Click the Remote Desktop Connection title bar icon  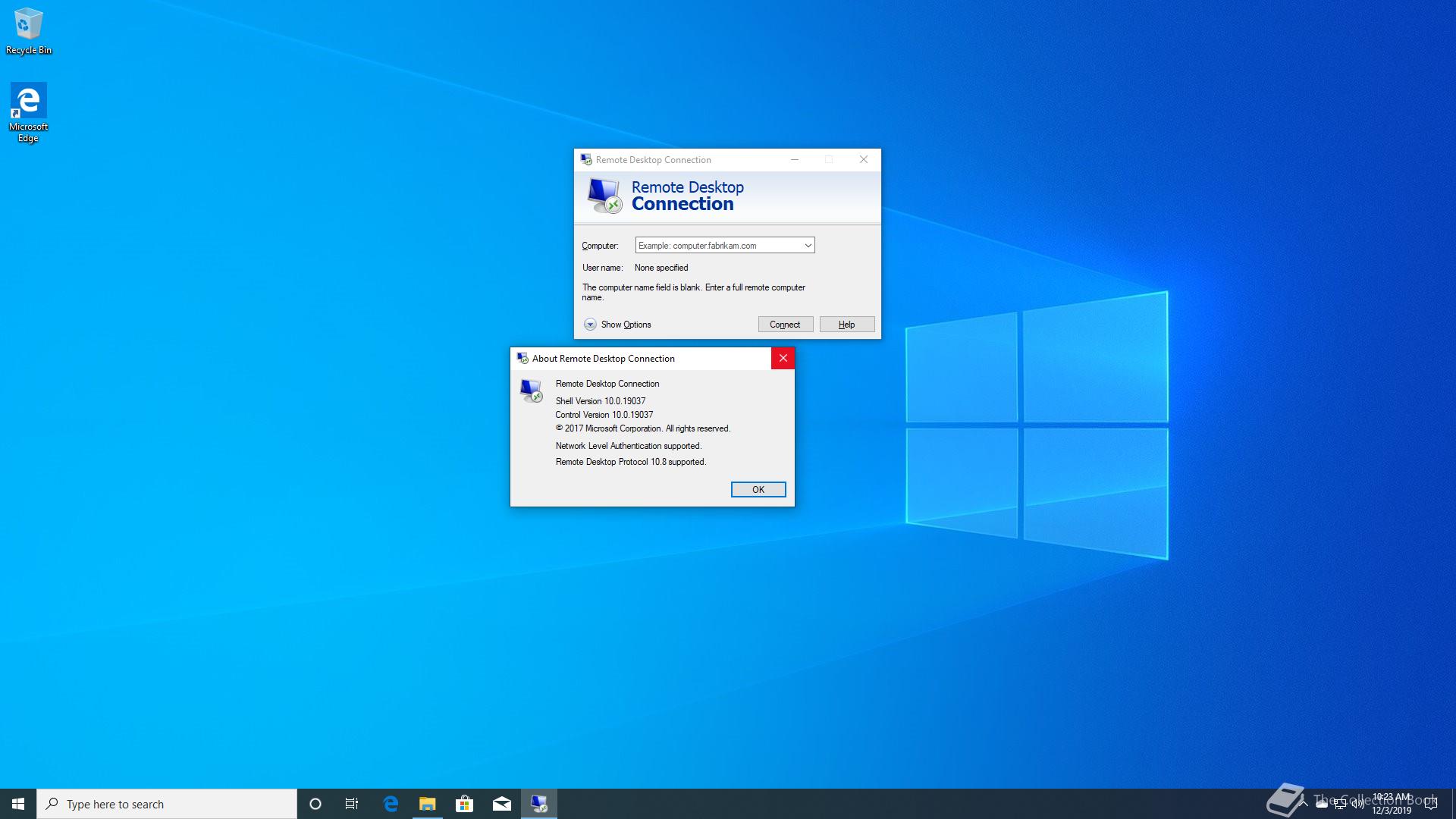click(586, 159)
